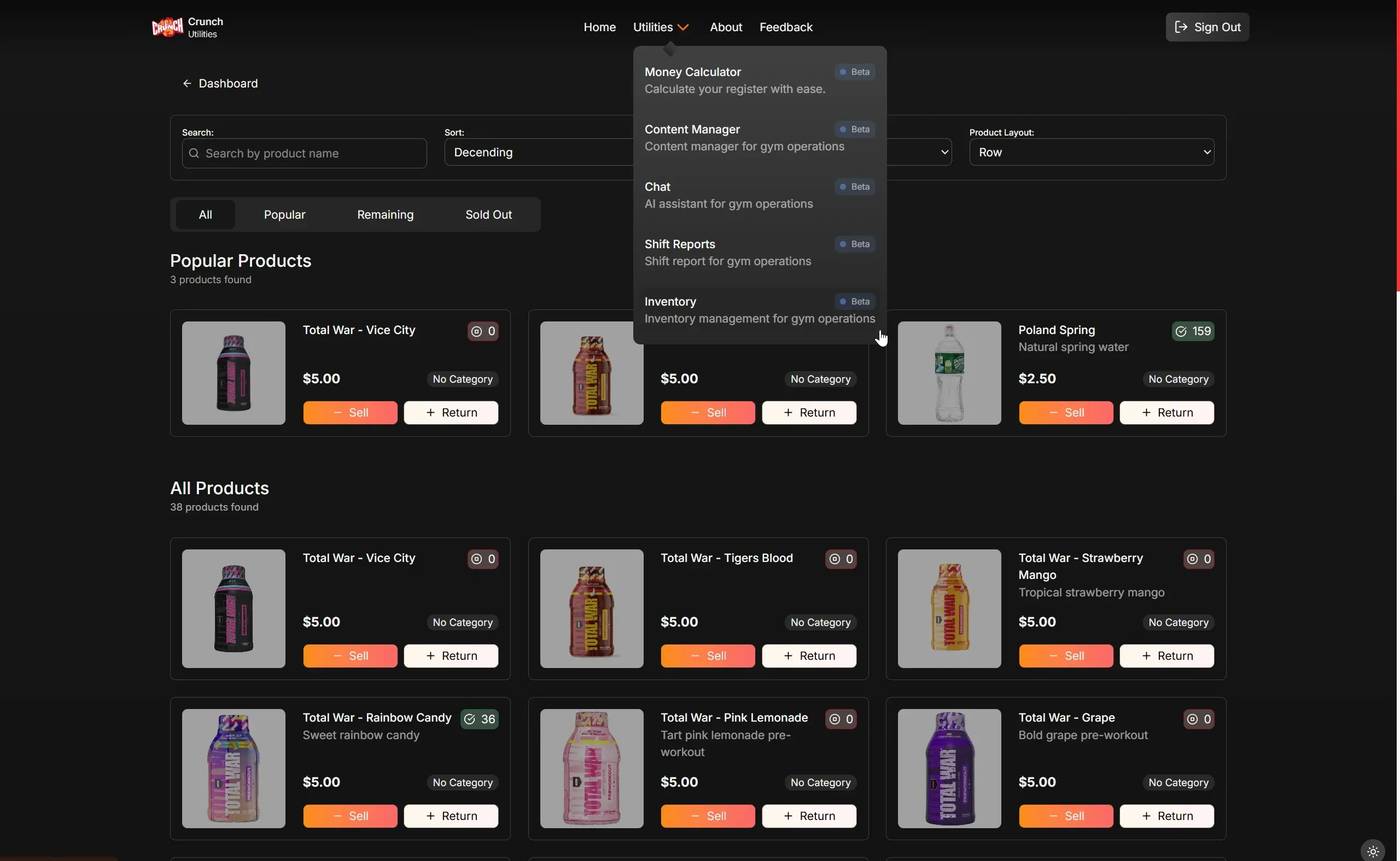Open the Feedback page
Screen dimensions: 1400x861
[x=785, y=27]
